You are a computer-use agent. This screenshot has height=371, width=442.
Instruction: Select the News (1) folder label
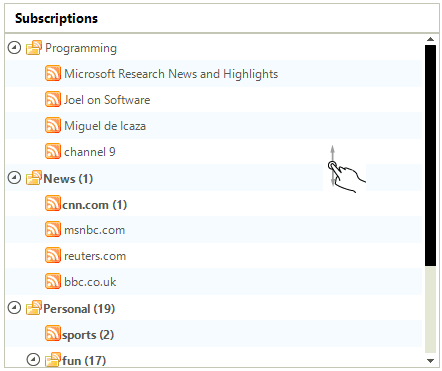[x=68, y=179]
